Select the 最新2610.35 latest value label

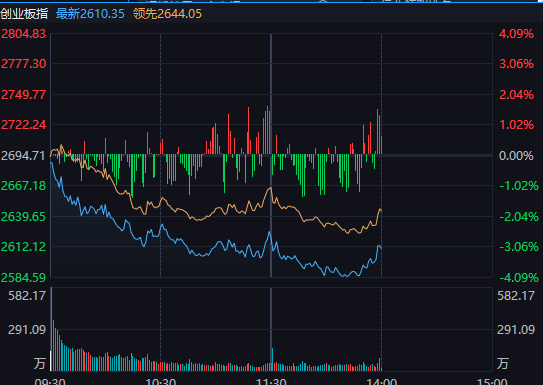point(90,14)
